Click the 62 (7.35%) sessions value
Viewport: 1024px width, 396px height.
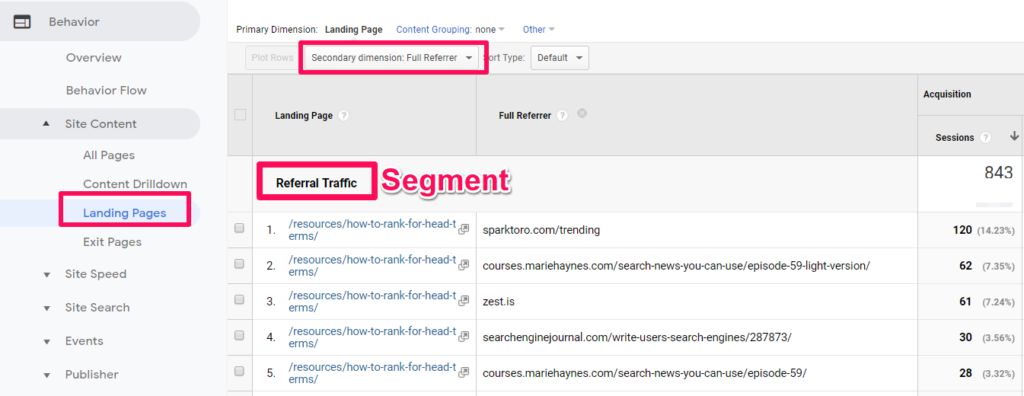988,266
